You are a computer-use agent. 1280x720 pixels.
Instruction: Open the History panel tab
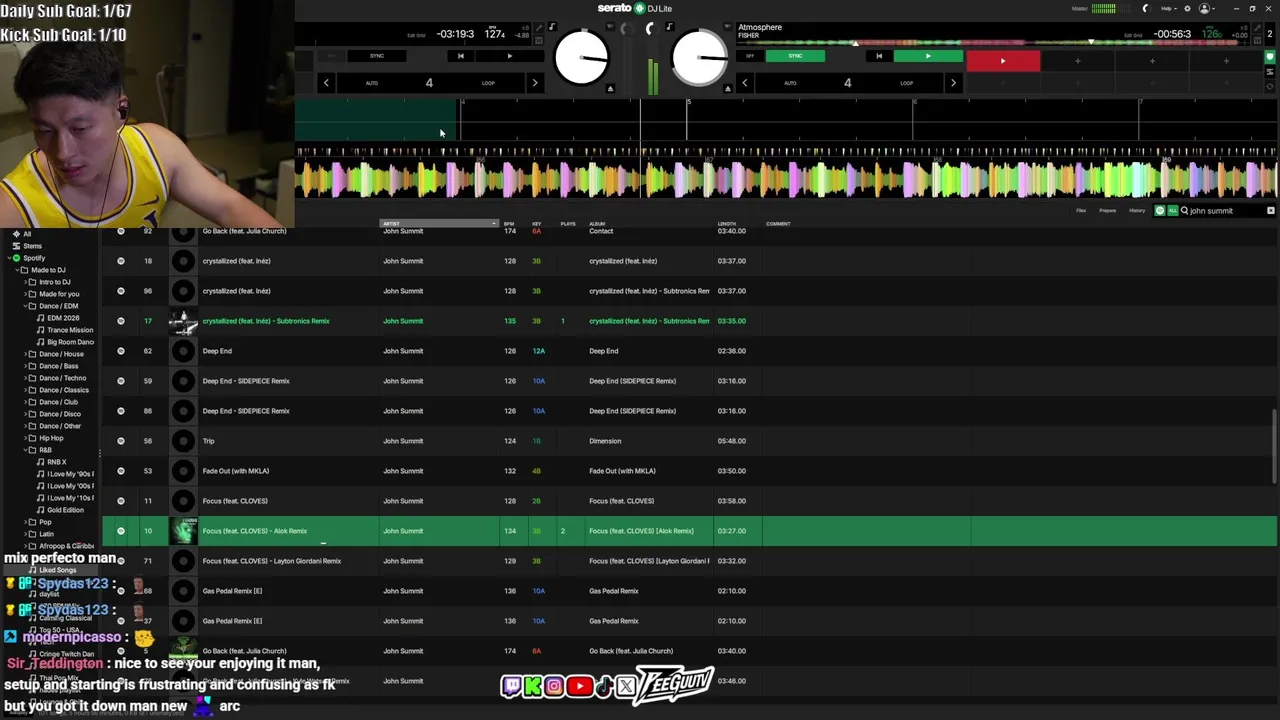point(1137,211)
